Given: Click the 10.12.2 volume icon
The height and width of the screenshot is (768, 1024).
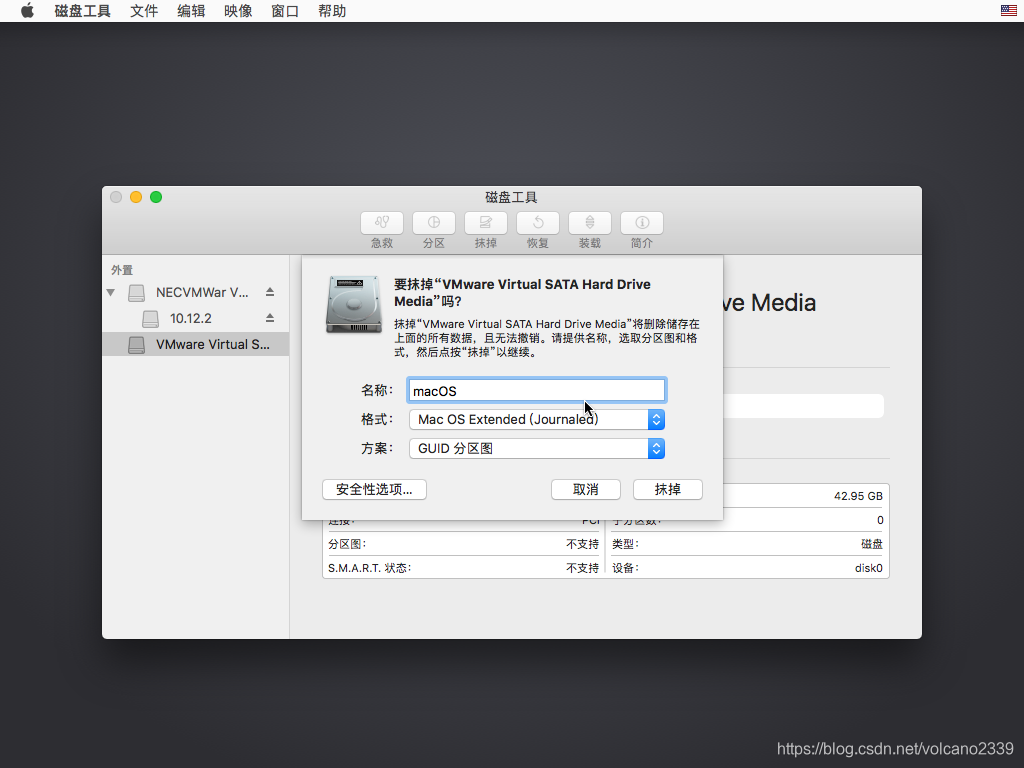Looking at the screenshot, I should tap(151, 319).
